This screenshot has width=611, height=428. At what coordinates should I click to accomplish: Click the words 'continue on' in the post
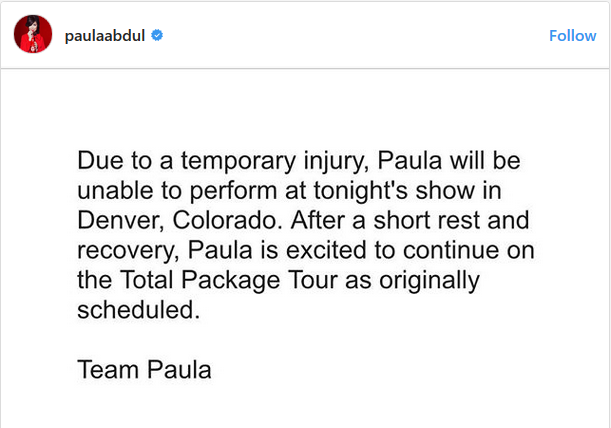point(468,250)
